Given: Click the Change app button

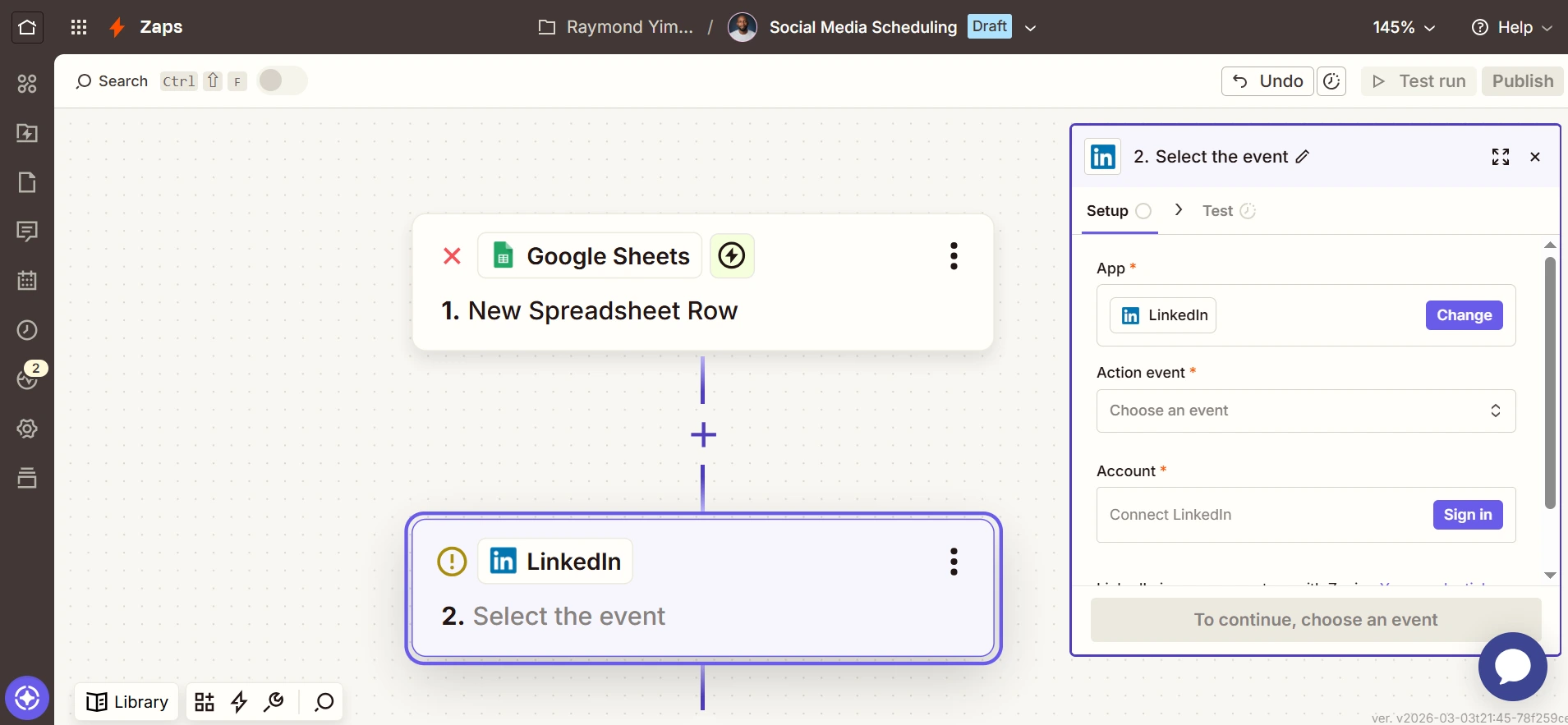Looking at the screenshot, I should [1464, 315].
